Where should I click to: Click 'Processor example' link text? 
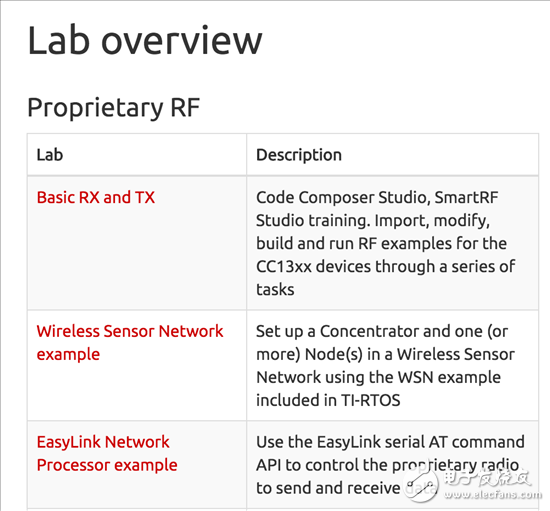tap(107, 465)
